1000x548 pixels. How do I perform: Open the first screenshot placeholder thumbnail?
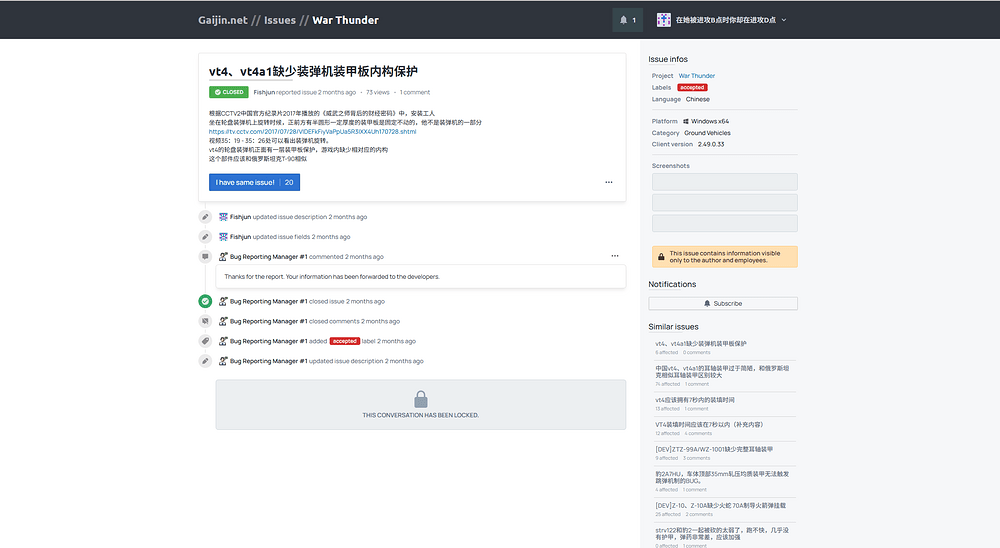click(724, 181)
